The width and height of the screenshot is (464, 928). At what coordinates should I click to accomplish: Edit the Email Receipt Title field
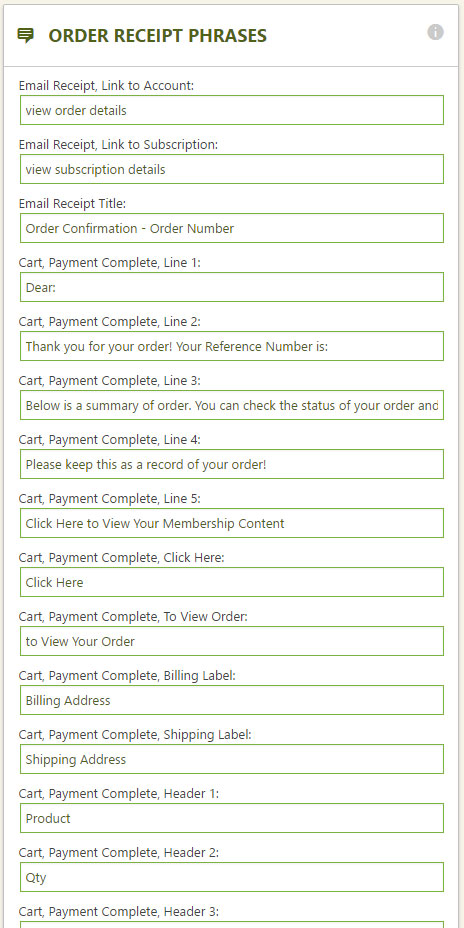(x=232, y=228)
